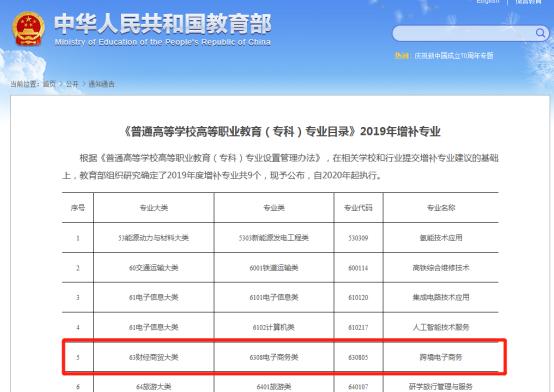Click the 序号 column header
The width and height of the screenshot is (554, 392).
tap(78, 208)
